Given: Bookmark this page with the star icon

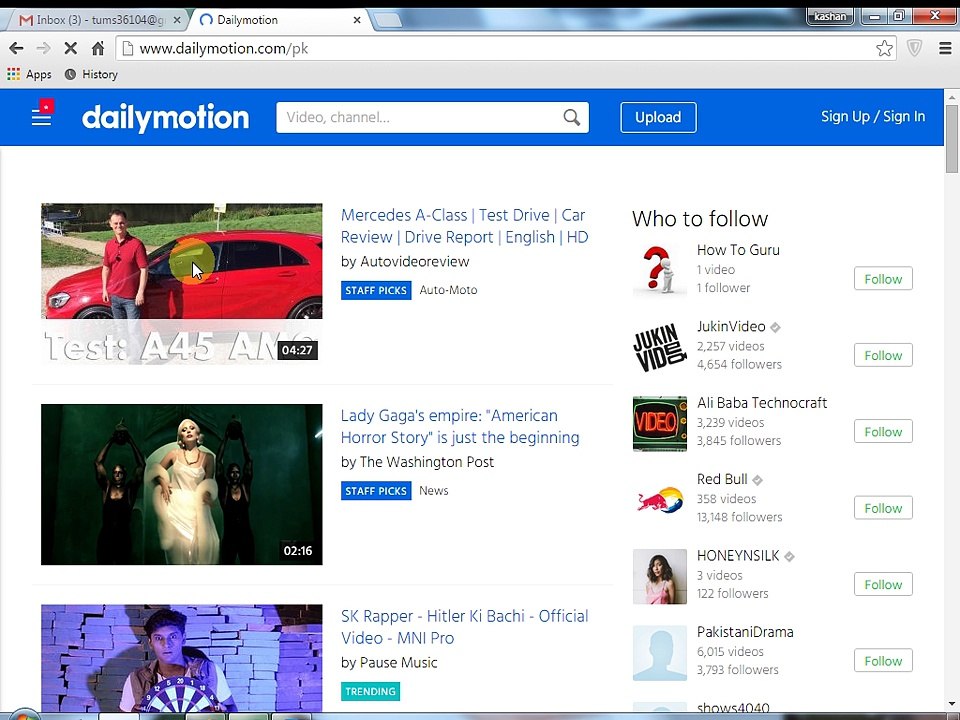Looking at the screenshot, I should 884,48.
